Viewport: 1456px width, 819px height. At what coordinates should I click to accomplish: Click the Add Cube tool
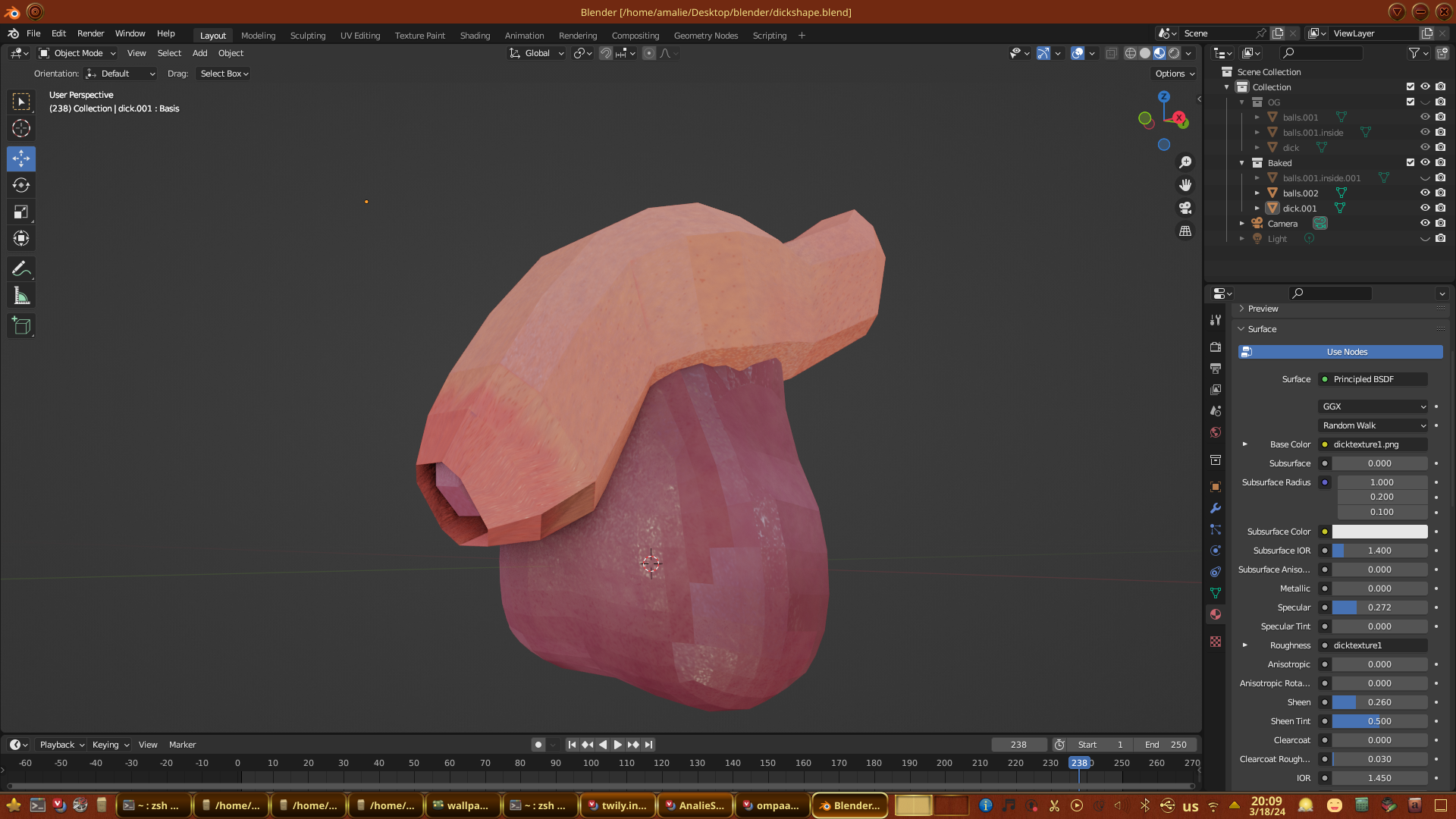(x=21, y=327)
